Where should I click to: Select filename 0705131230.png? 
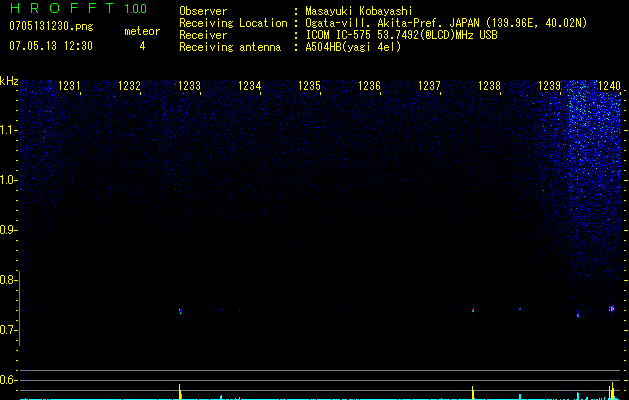coord(51,26)
